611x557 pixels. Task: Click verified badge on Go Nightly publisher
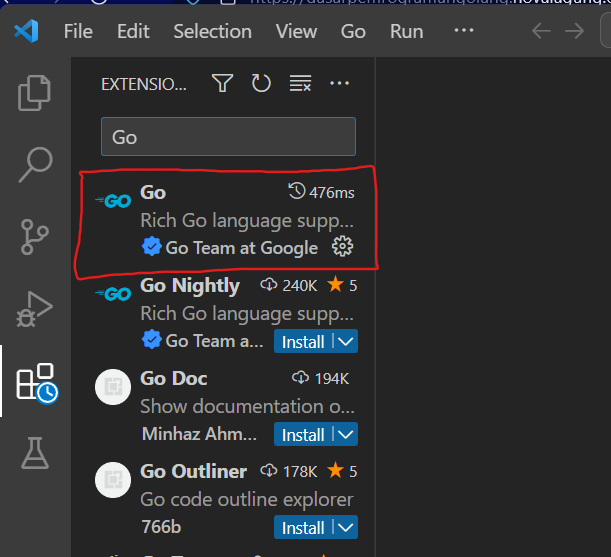tap(152, 340)
